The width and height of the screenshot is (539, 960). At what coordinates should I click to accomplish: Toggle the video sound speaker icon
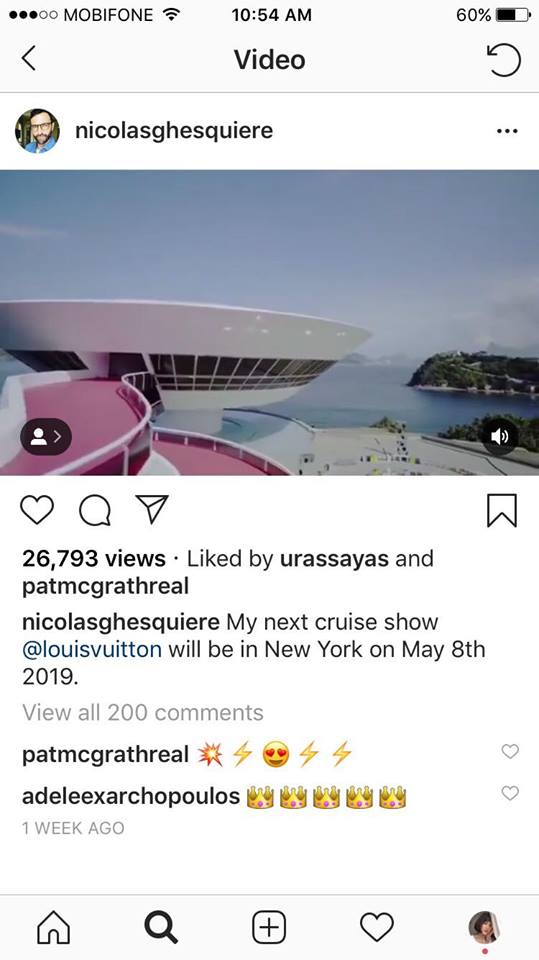(500, 437)
